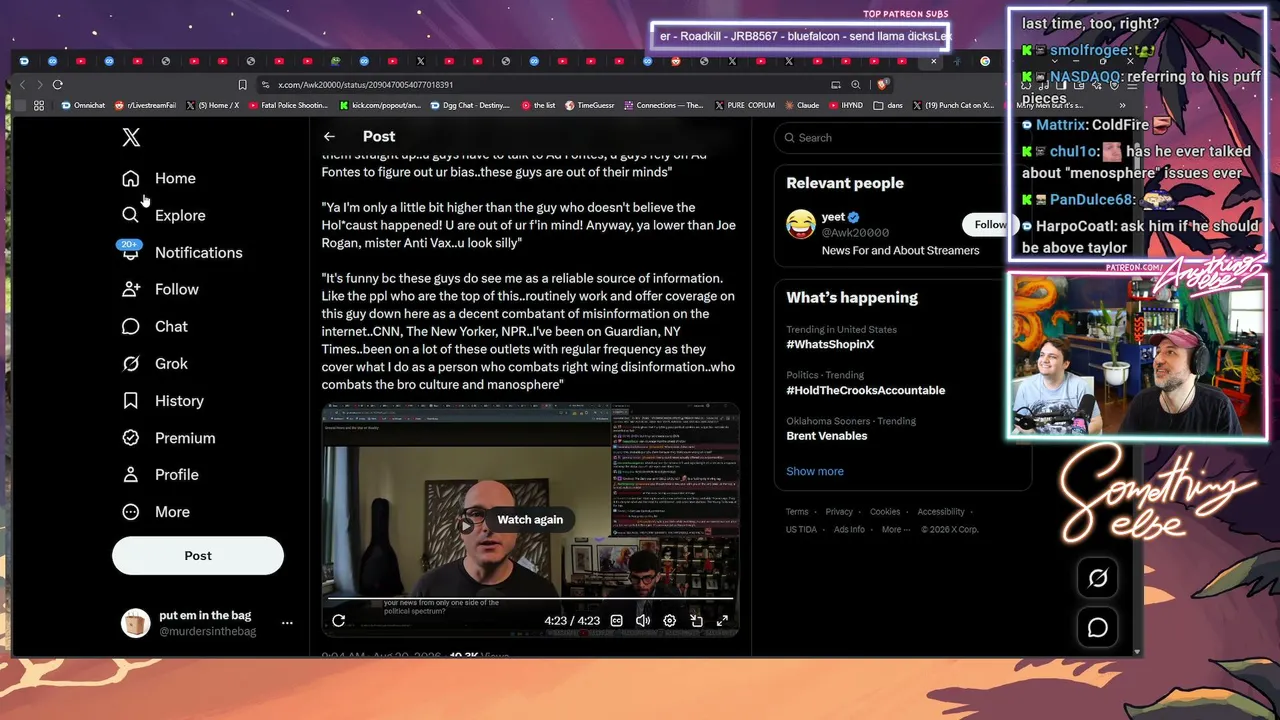Open the Fatal Police Shootin... bookmark
Screen dimensions: 1280x720
pos(288,105)
